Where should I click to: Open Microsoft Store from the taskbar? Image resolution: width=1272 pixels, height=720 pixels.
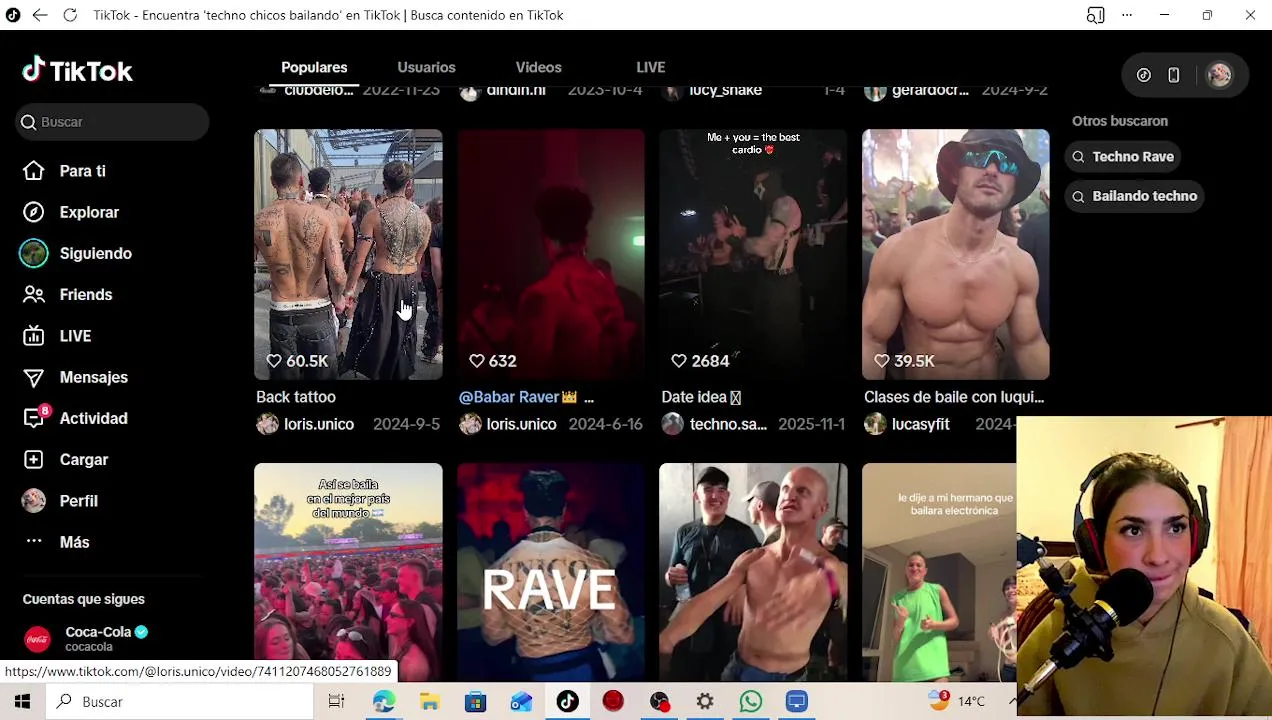tap(475, 702)
